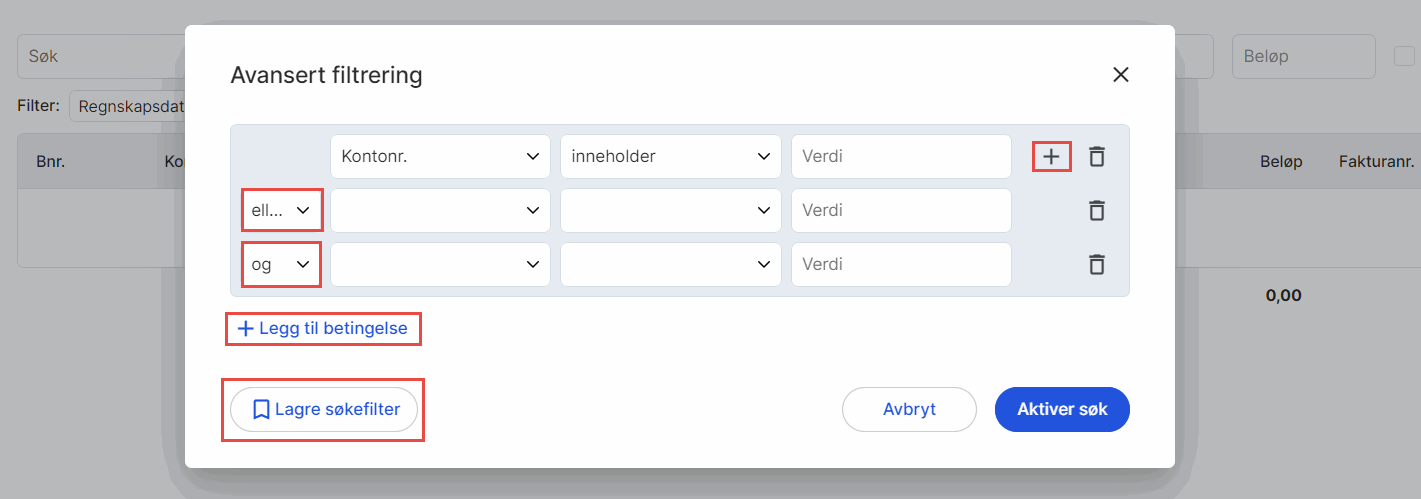This screenshot has width=1421, height=499.
Task: Delete the first filter row with trash icon
Action: click(1097, 157)
